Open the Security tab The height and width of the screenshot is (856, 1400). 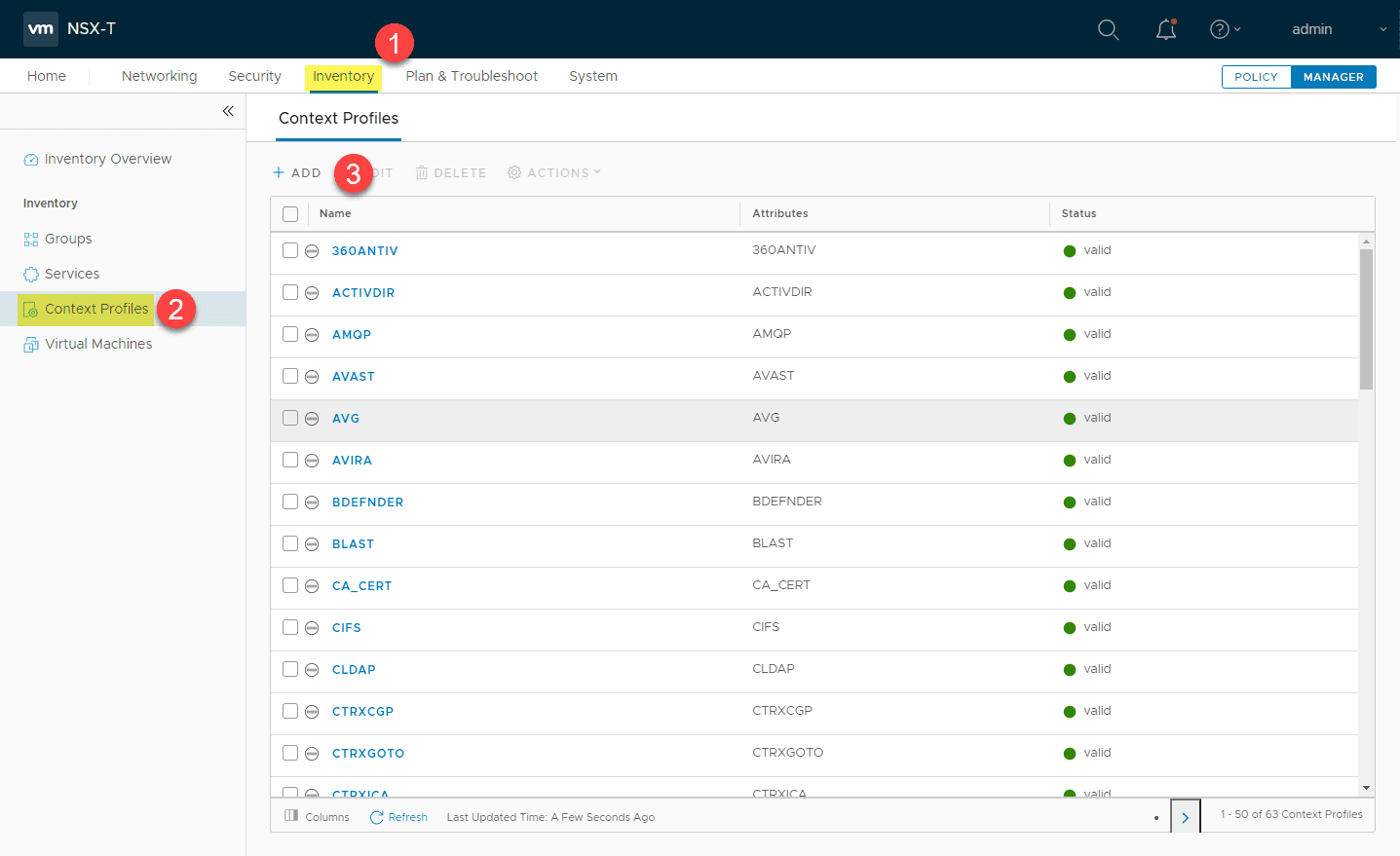[x=254, y=76]
